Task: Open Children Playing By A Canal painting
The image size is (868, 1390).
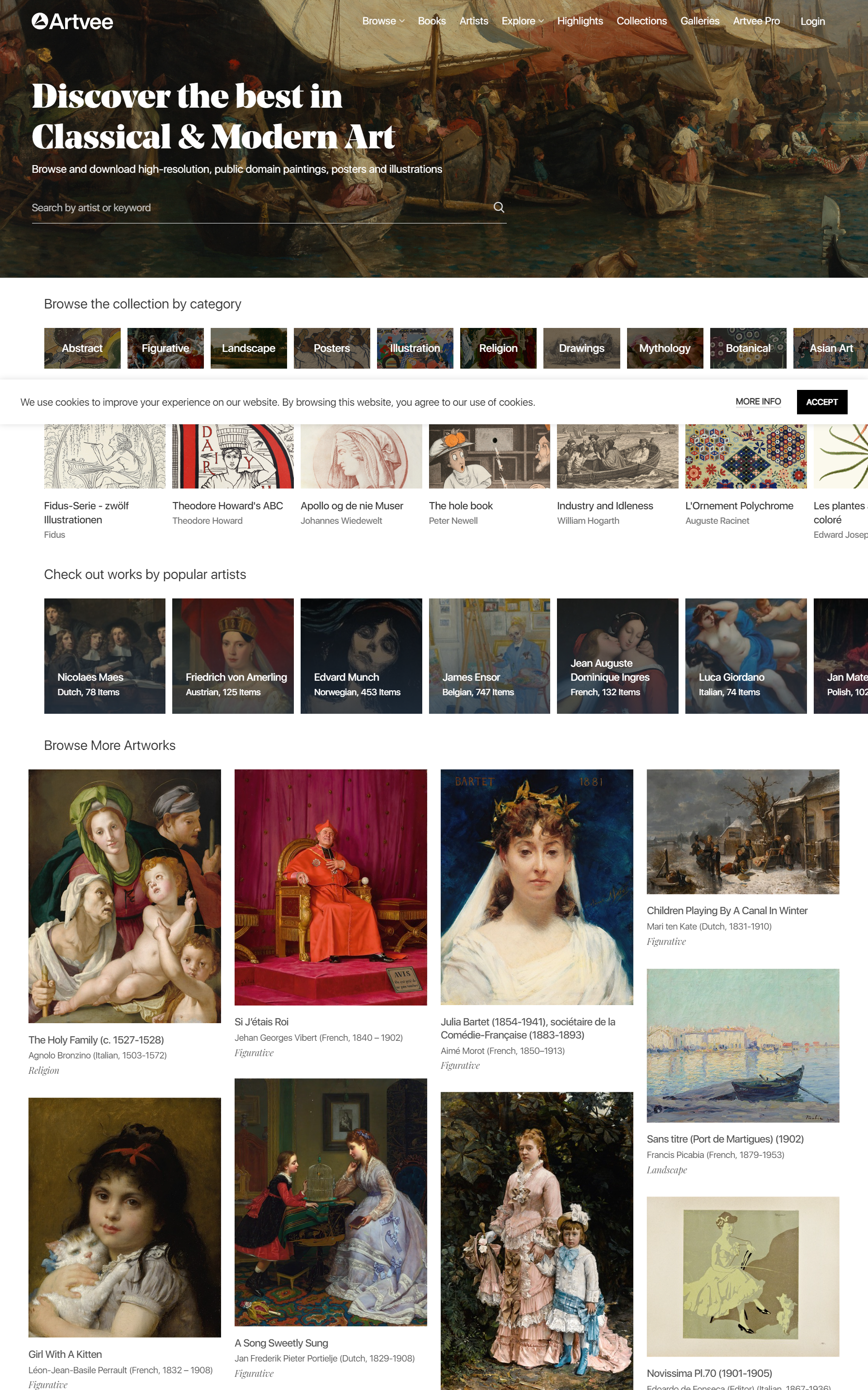Action: pos(743,832)
